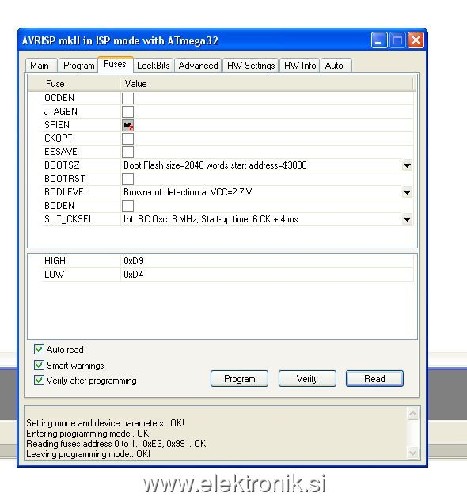Switch to the Advanced tab
467x500 pixels.
tap(198, 65)
